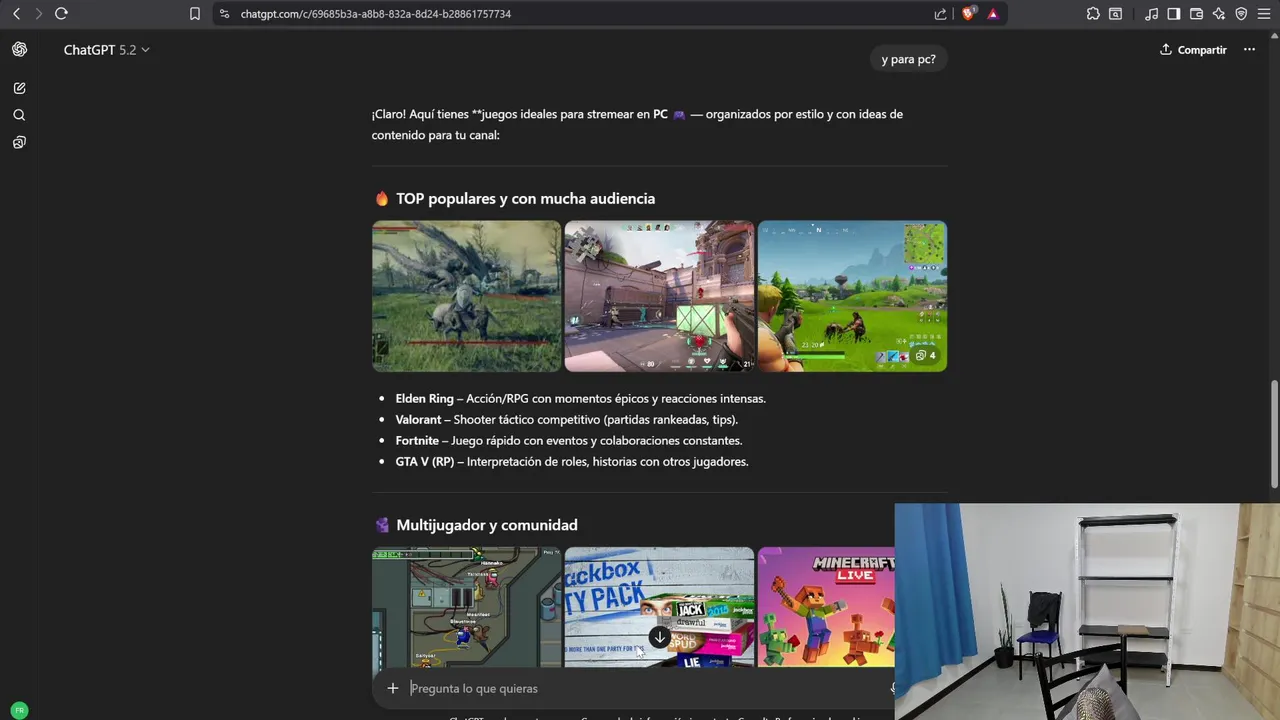Screen dimensions: 1280x720
Task: Open the browser hamburger menu
Action: pyautogui.click(x=1264, y=14)
